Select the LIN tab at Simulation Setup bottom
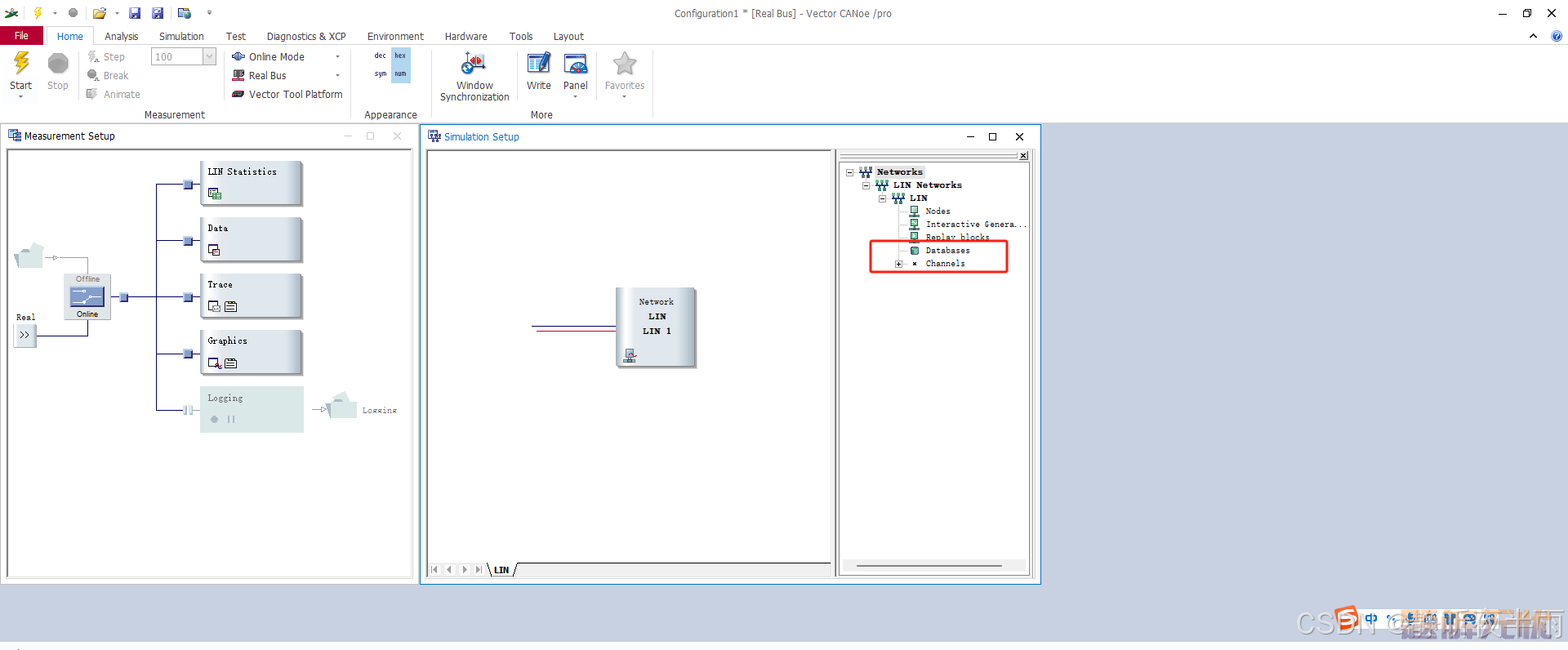1568x650 pixels. pyautogui.click(x=501, y=570)
